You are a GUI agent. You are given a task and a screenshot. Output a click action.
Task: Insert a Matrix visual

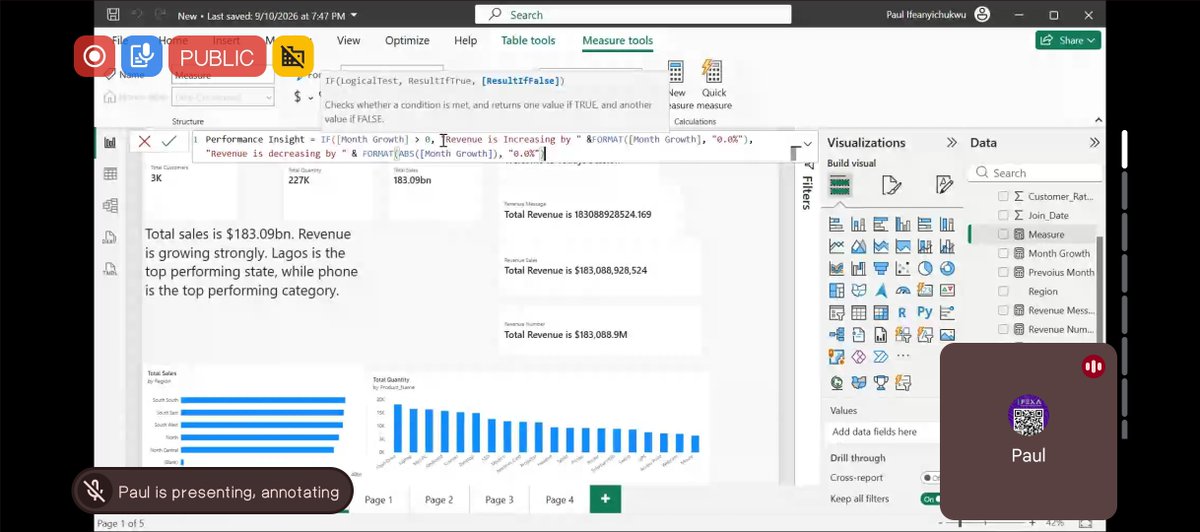879,311
